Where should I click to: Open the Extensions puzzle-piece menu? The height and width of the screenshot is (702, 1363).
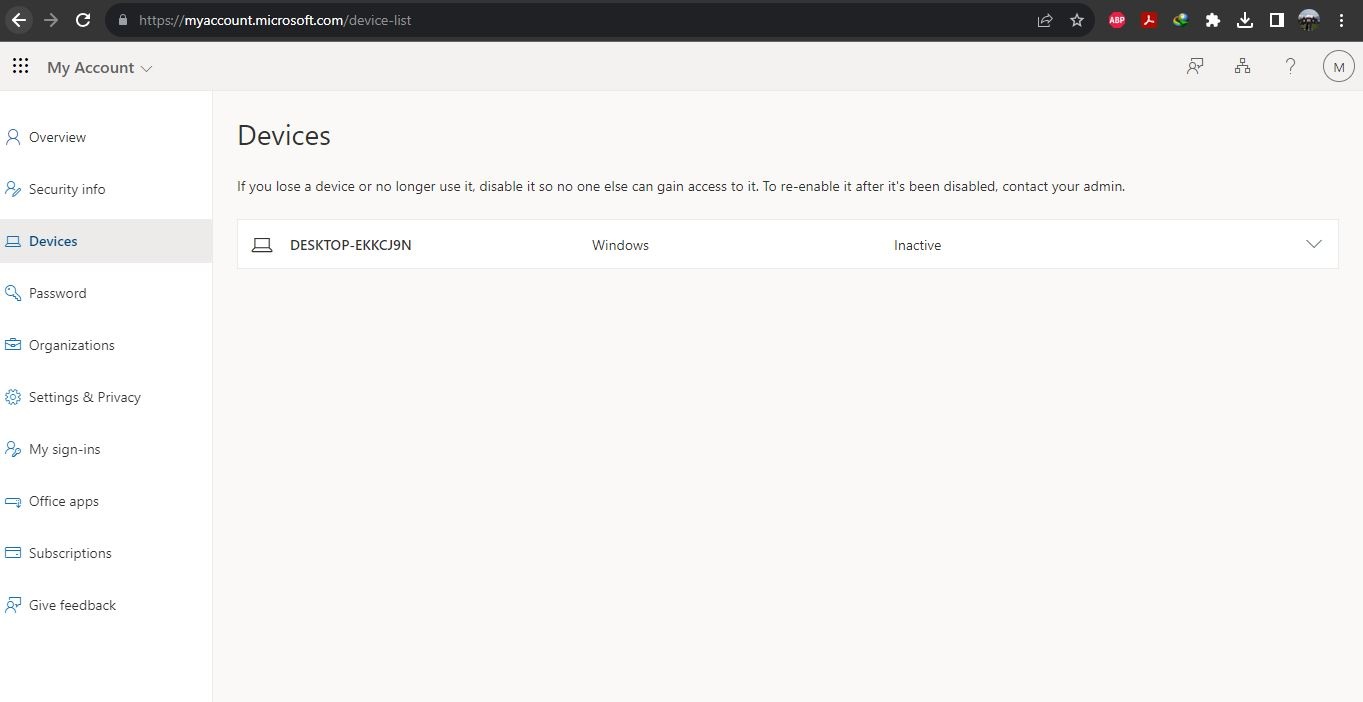point(1213,20)
